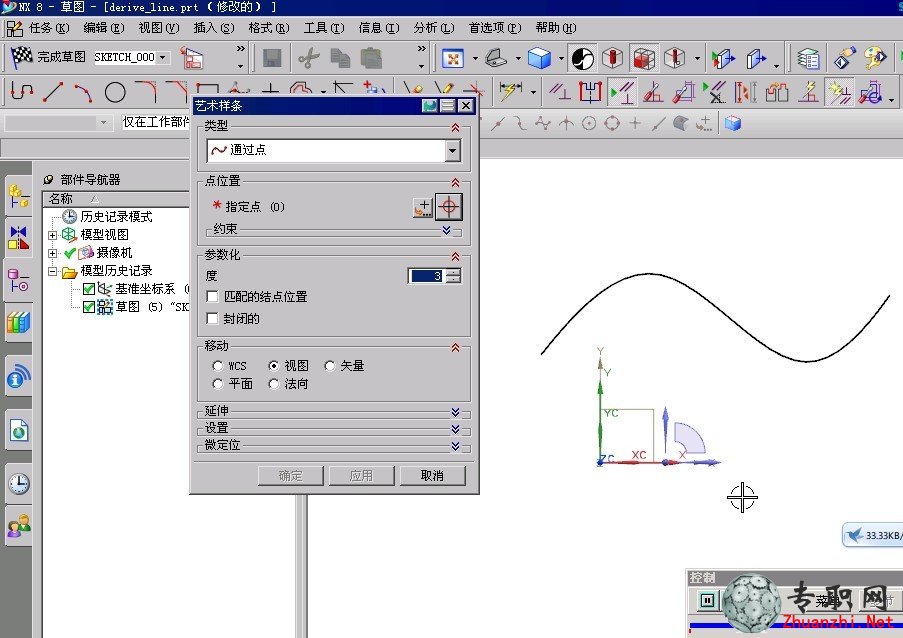Click the floppy disk Save icon
This screenshot has height=638, width=903.
coord(272,58)
